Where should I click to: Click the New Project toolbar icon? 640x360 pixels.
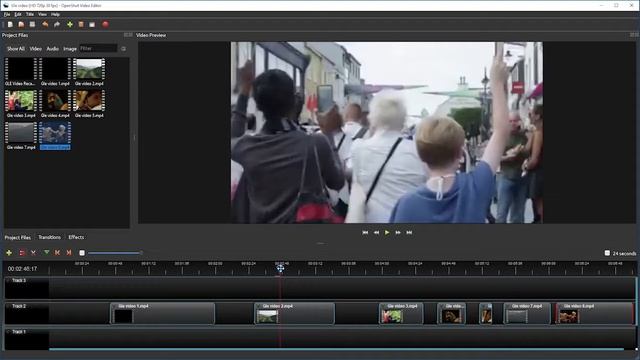point(10,24)
